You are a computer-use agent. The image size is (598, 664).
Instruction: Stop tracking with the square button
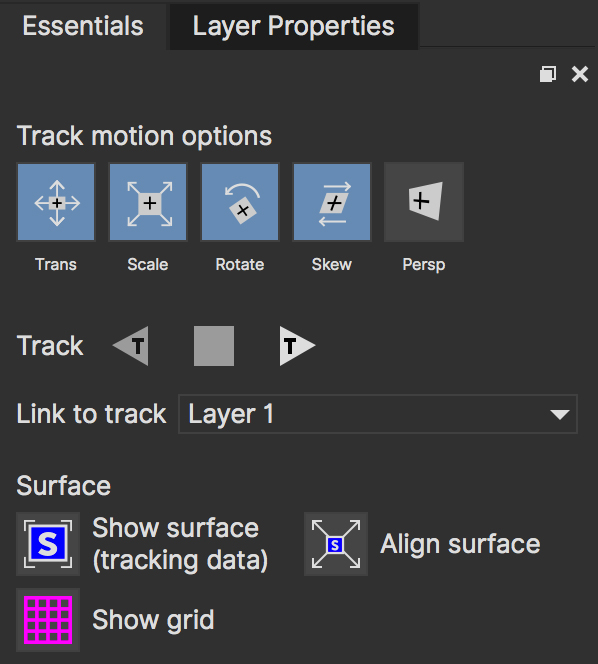pos(214,346)
